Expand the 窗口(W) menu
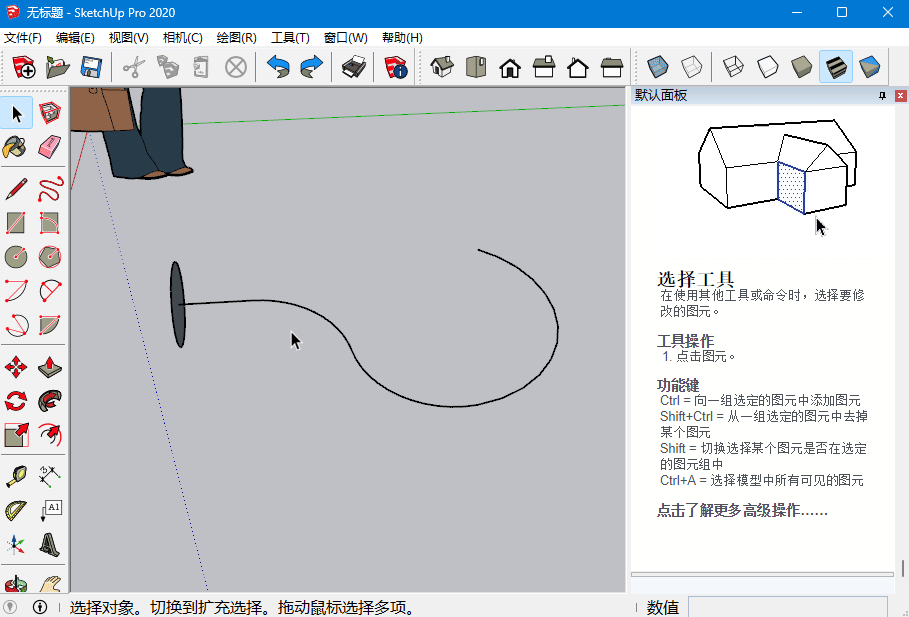909x617 pixels. click(x=345, y=37)
